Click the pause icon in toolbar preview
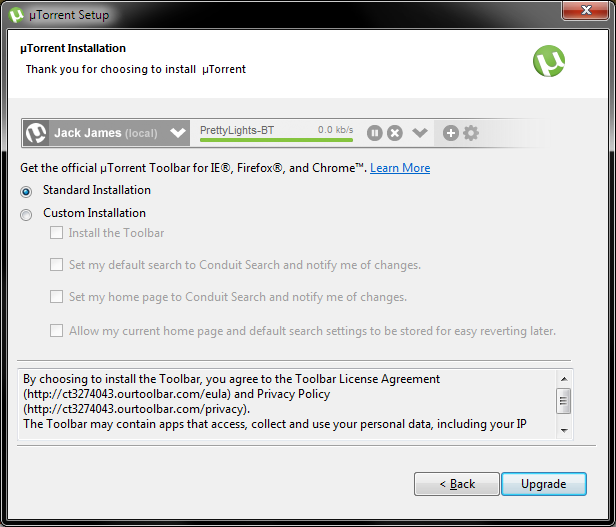The height and width of the screenshot is (527, 616). (x=375, y=133)
